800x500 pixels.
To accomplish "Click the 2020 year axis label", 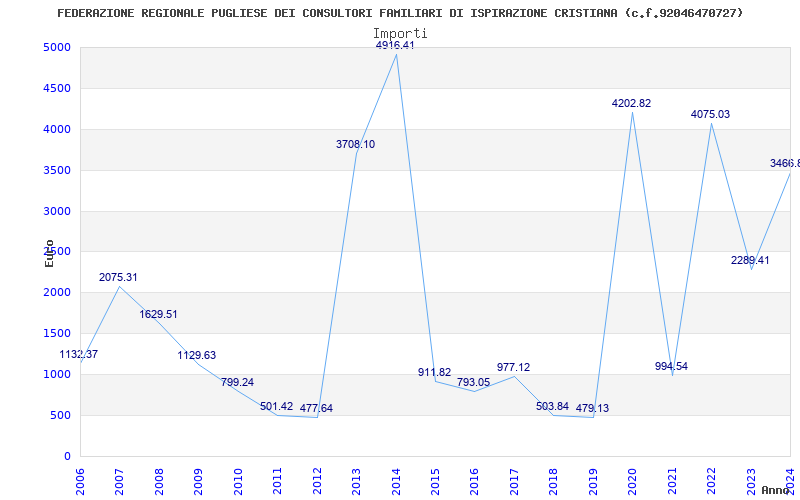I will (633, 482).
